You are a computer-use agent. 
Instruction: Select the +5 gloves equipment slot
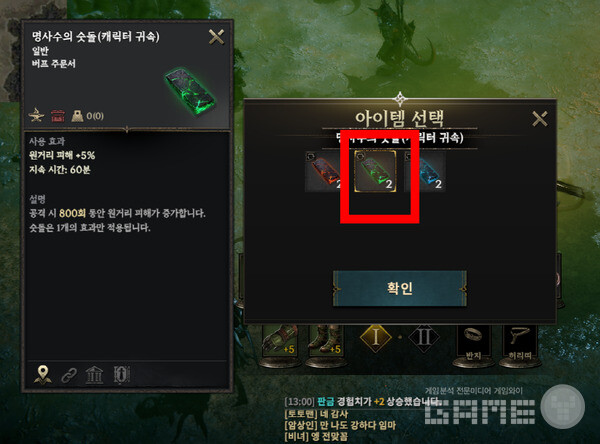pyautogui.click(x=280, y=341)
